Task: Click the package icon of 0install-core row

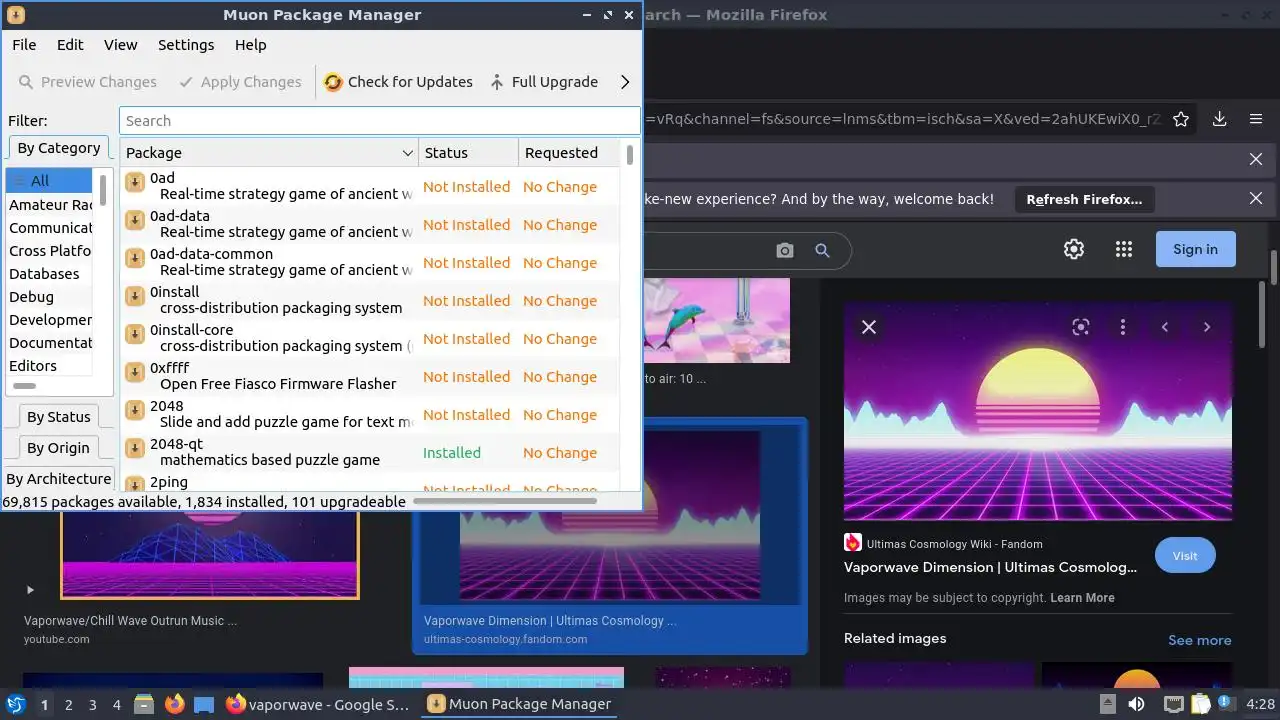Action: coord(134,334)
